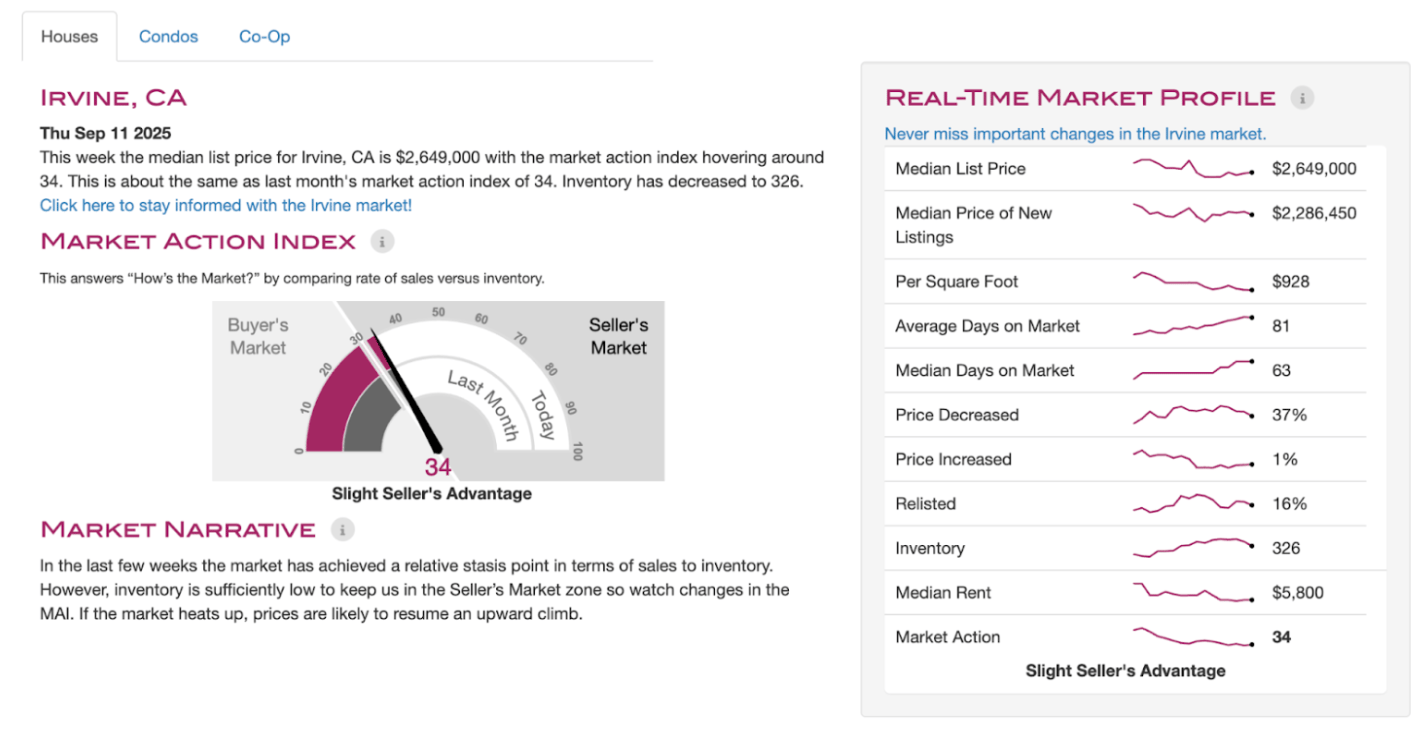Screen dimensions: 1424x734
Task: Open Never miss important changes link
Action: [1075, 134]
